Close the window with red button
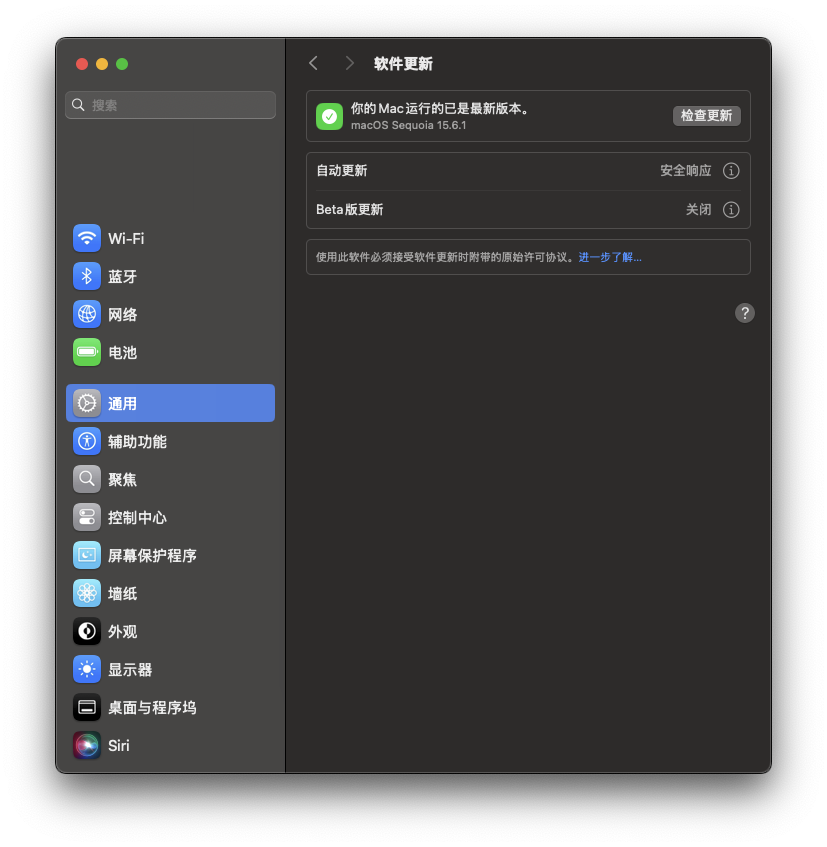 coord(82,64)
